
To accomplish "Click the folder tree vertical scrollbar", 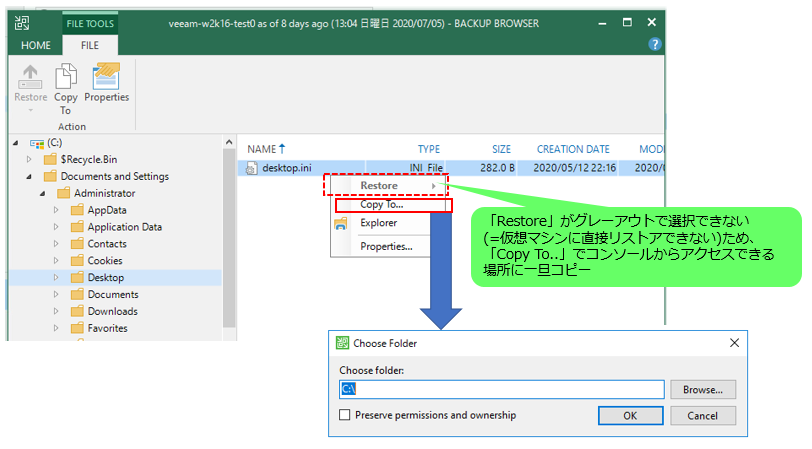I will point(229,238).
